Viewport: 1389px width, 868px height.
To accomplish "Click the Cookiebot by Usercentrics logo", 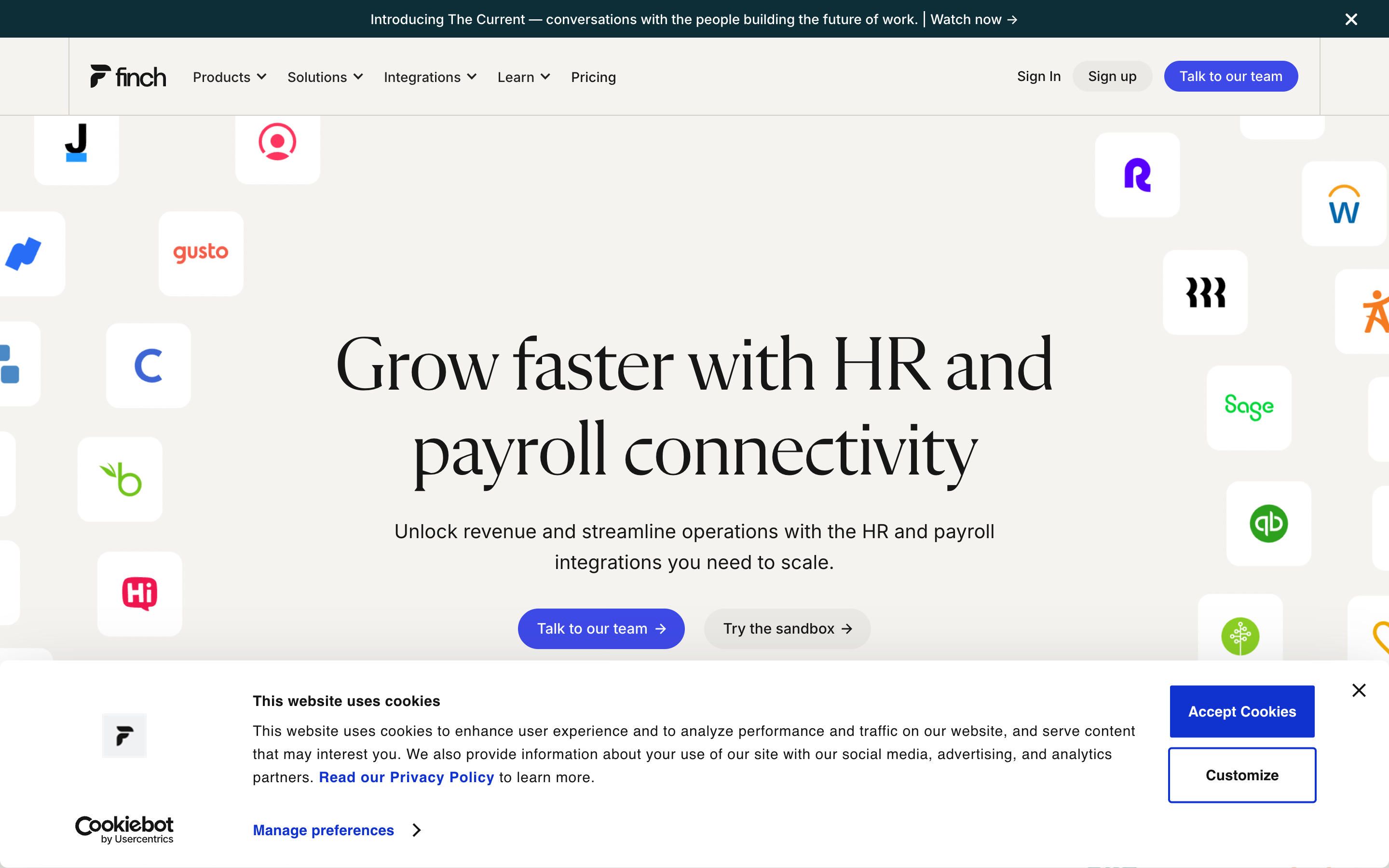I will pyautogui.click(x=124, y=829).
